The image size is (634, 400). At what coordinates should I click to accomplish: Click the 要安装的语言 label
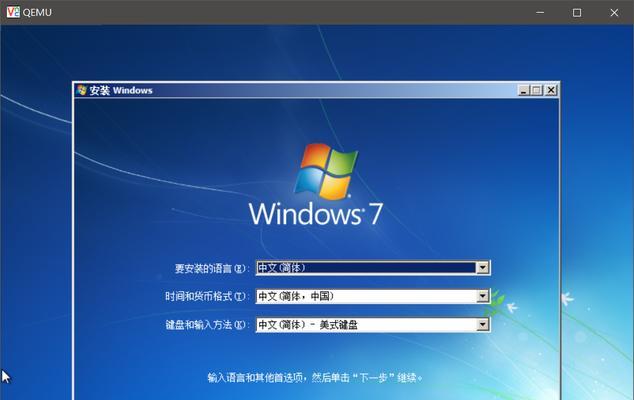coord(211,269)
